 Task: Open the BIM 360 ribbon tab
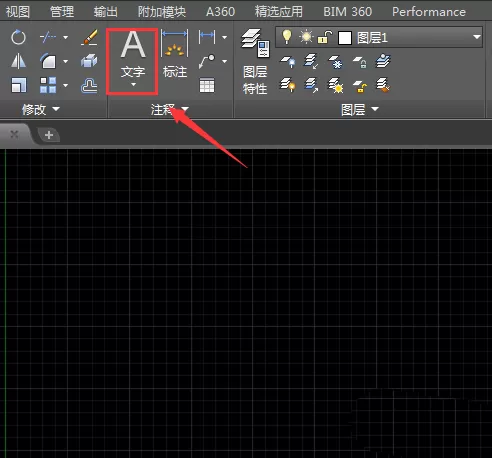(x=348, y=12)
